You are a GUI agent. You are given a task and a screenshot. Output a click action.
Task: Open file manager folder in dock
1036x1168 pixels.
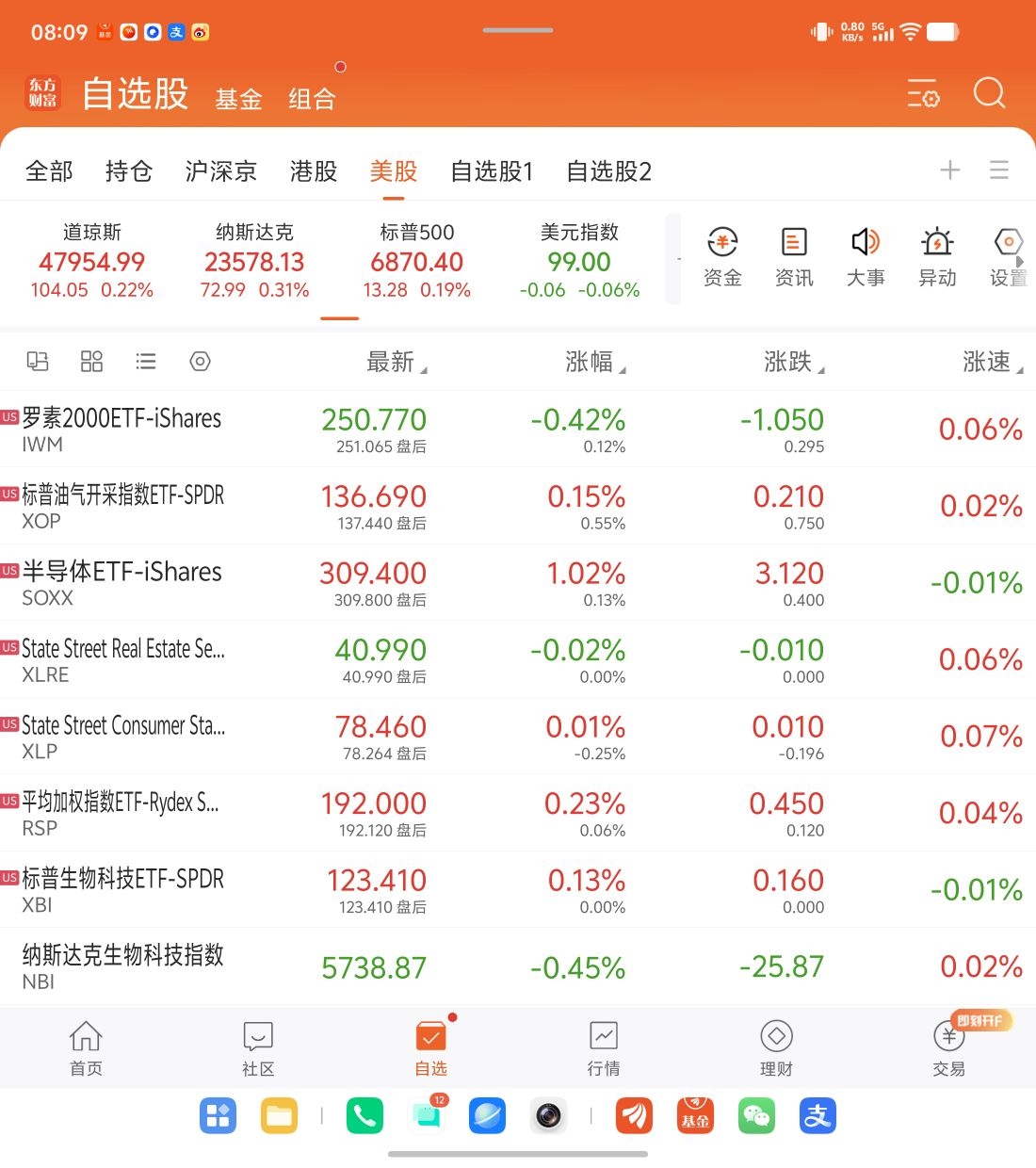(279, 1116)
